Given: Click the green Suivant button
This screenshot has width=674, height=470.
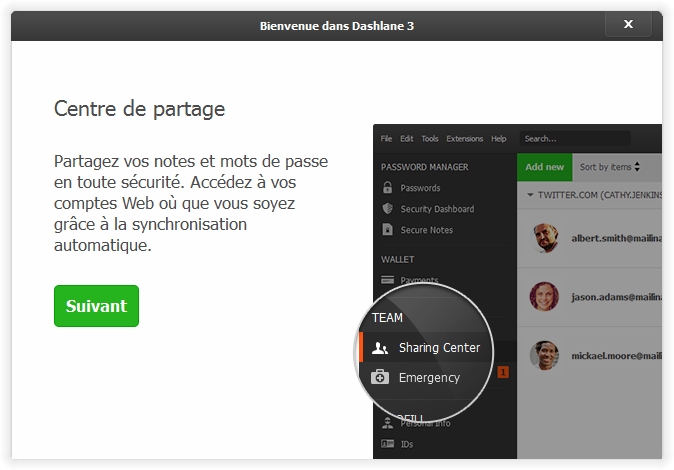Looking at the screenshot, I should 96,306.
